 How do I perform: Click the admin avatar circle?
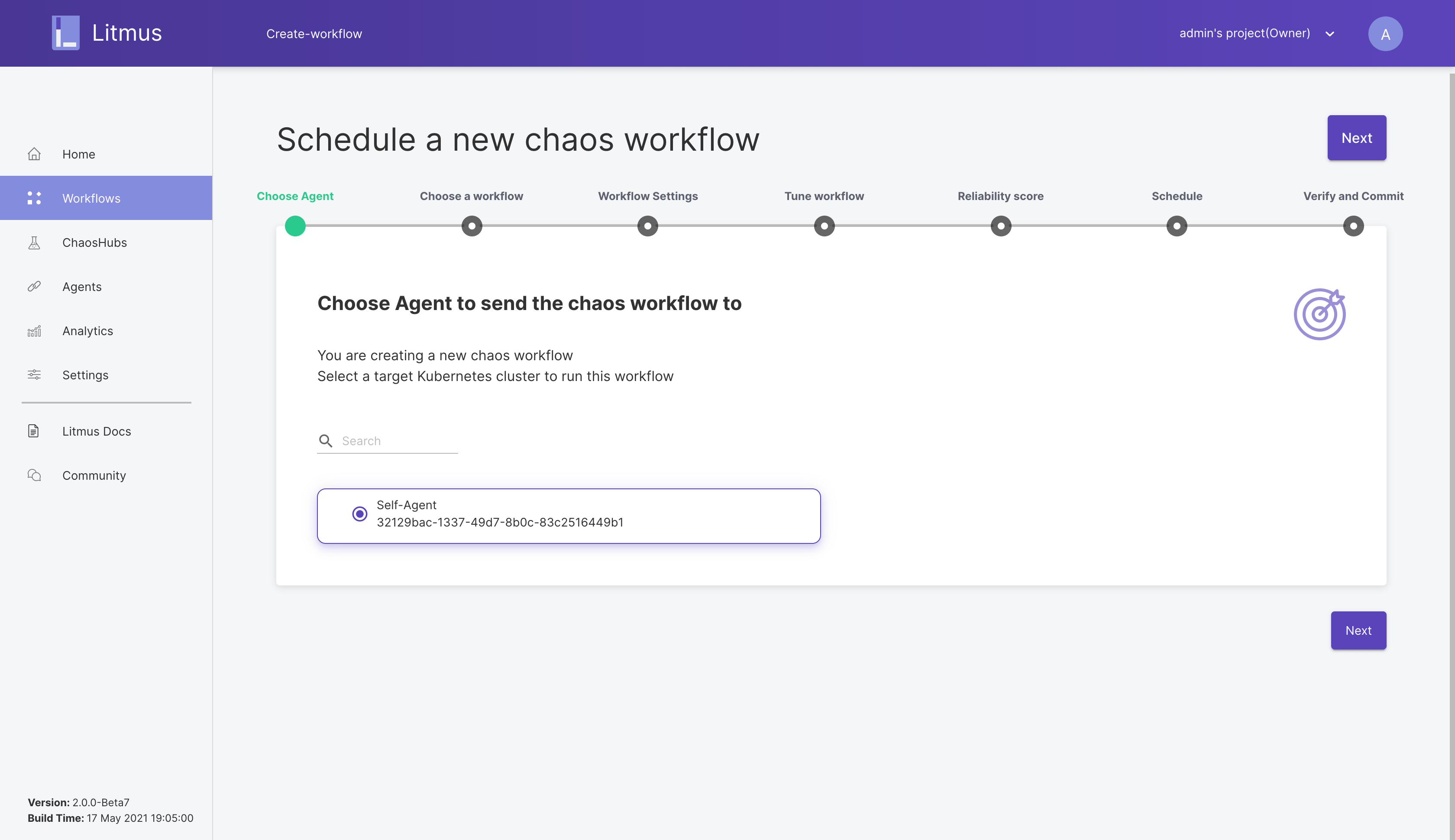1384,33
